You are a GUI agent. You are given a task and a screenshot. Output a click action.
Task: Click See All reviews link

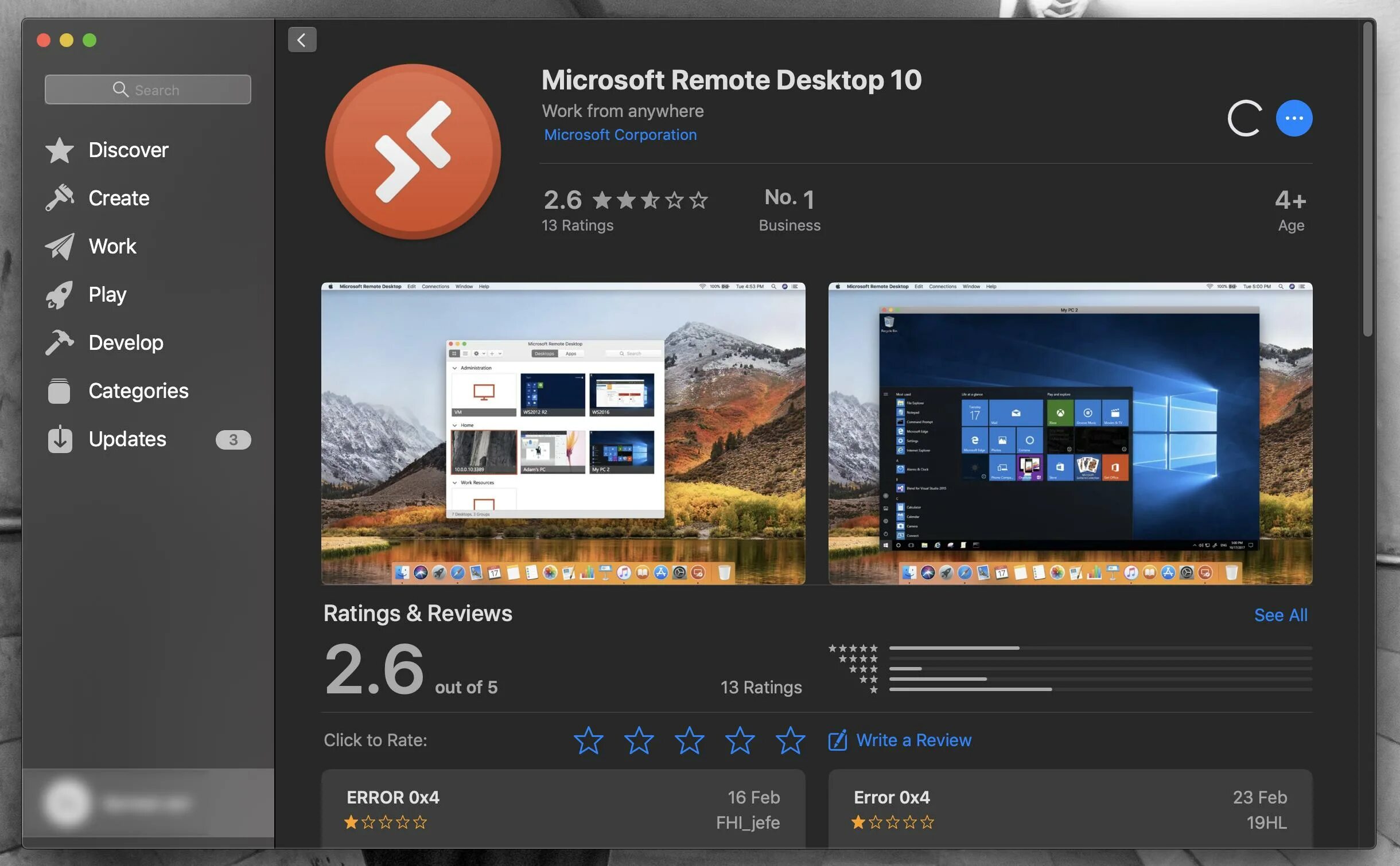[1281, 615]
